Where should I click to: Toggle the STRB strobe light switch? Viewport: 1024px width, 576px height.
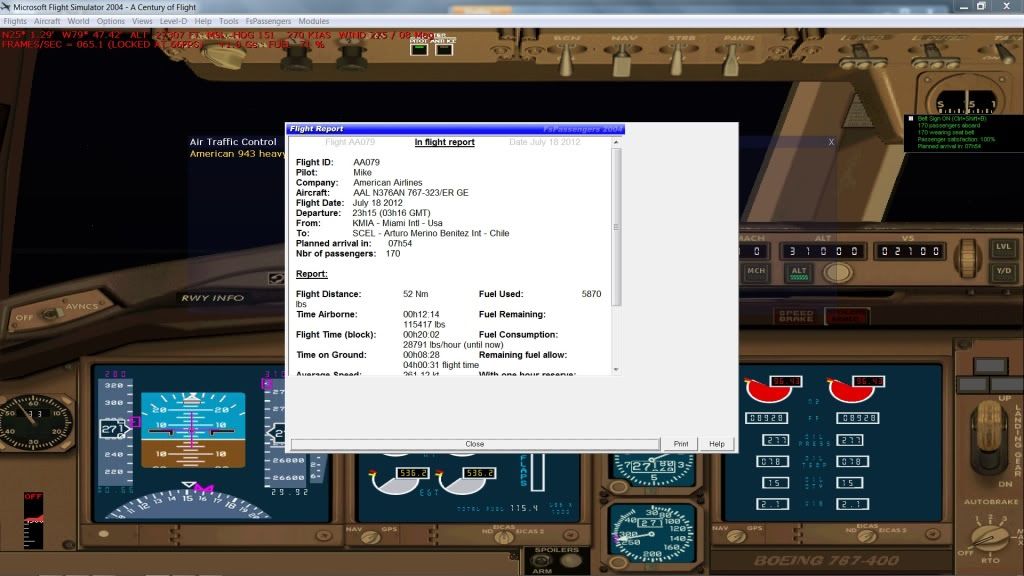679,60
